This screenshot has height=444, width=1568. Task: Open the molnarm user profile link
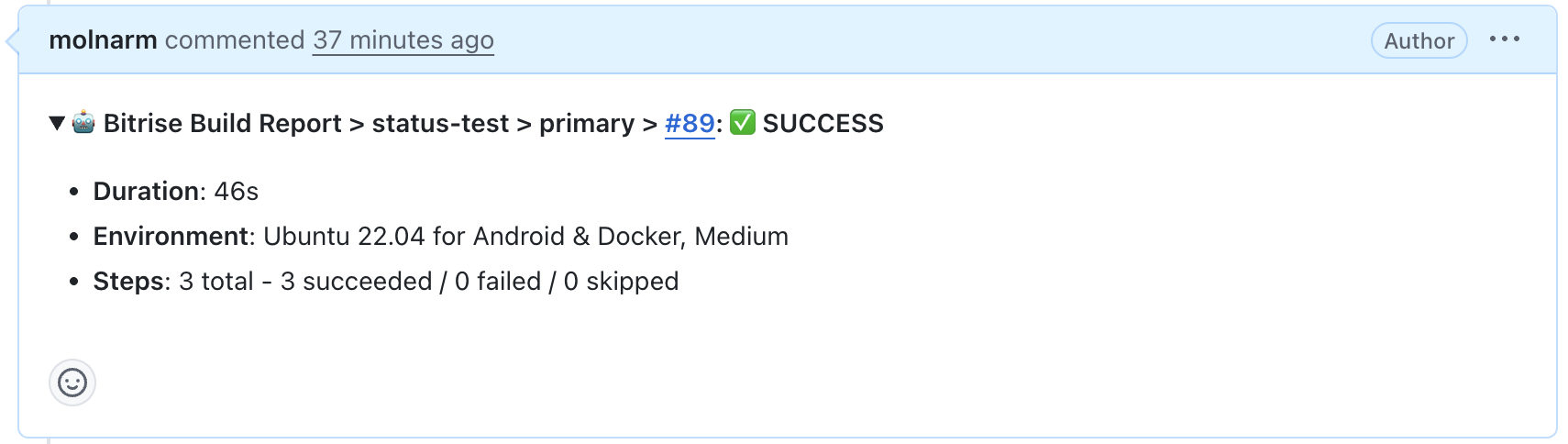click(103, 40)
